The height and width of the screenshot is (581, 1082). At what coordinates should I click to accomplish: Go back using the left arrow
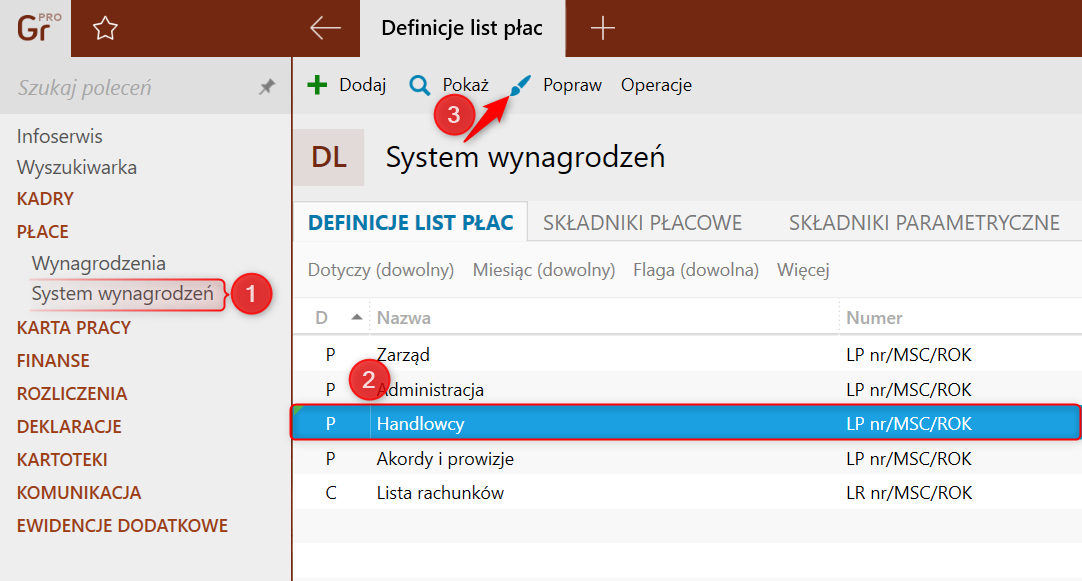(x=325, y=28)
